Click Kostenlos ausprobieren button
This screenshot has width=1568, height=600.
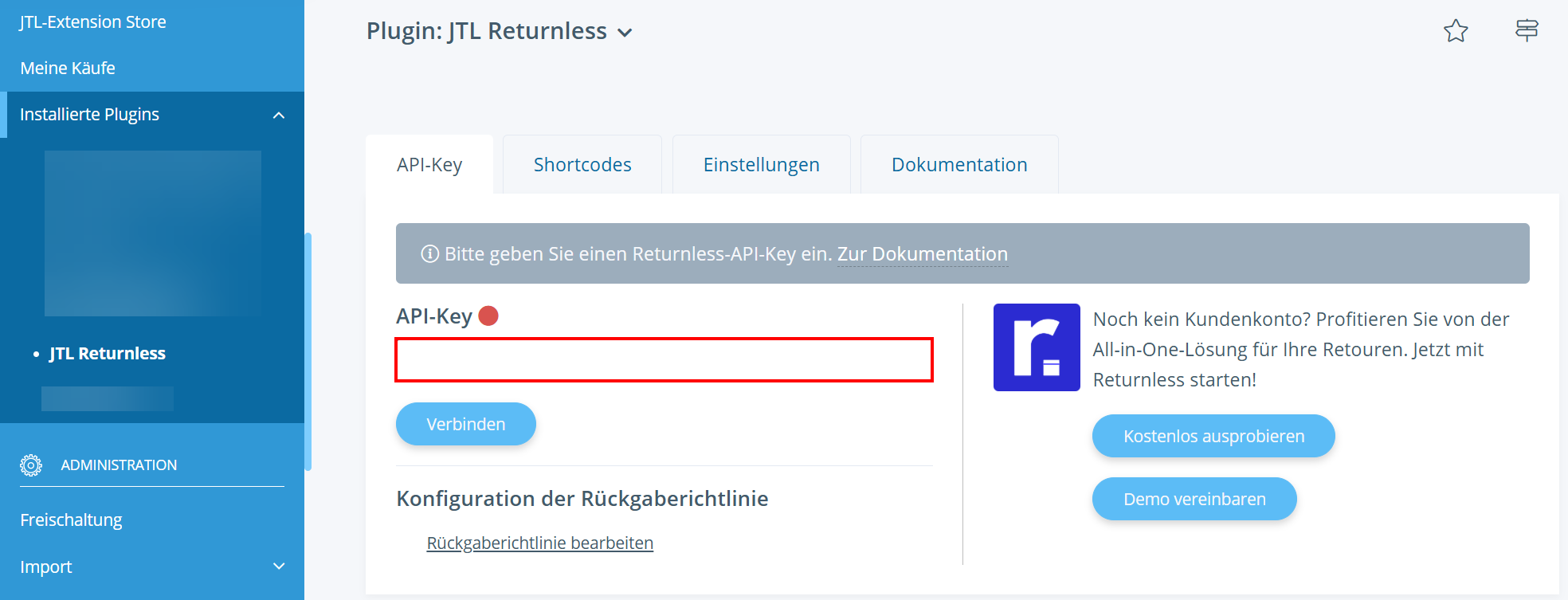[x=1213, y=436]
